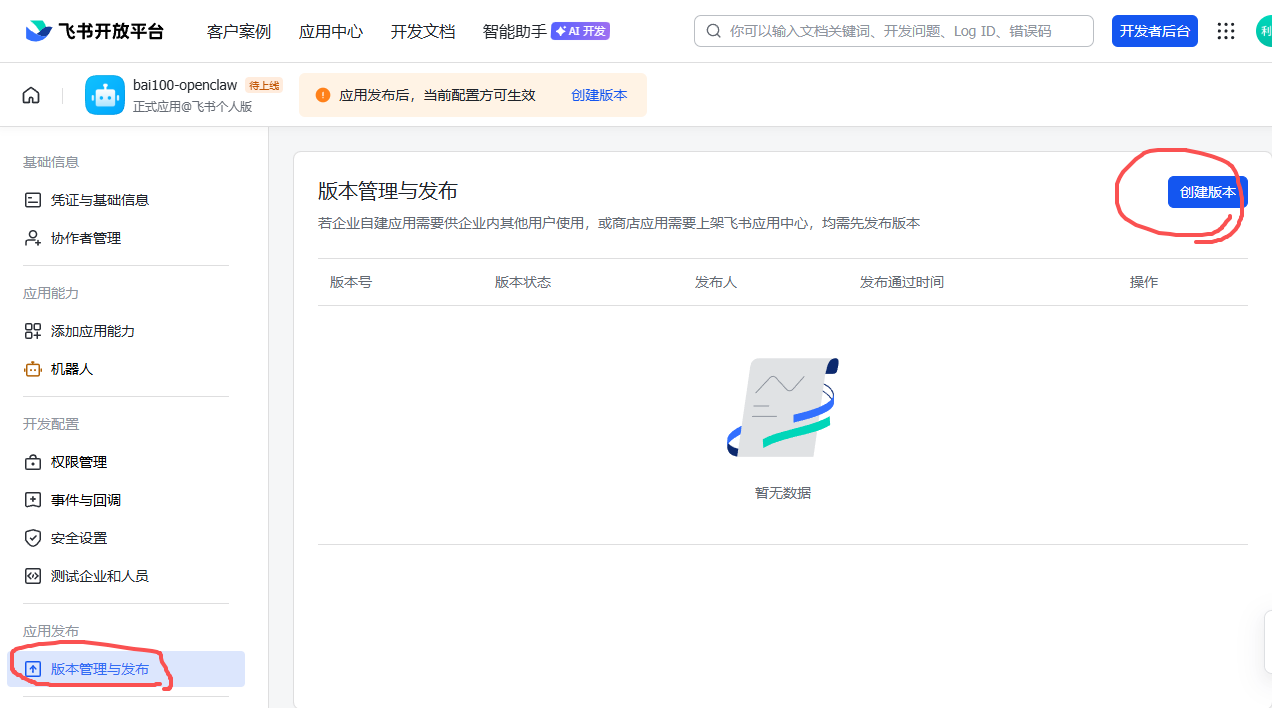Select 添加应用能力 in the sidebar

point(92,331)
